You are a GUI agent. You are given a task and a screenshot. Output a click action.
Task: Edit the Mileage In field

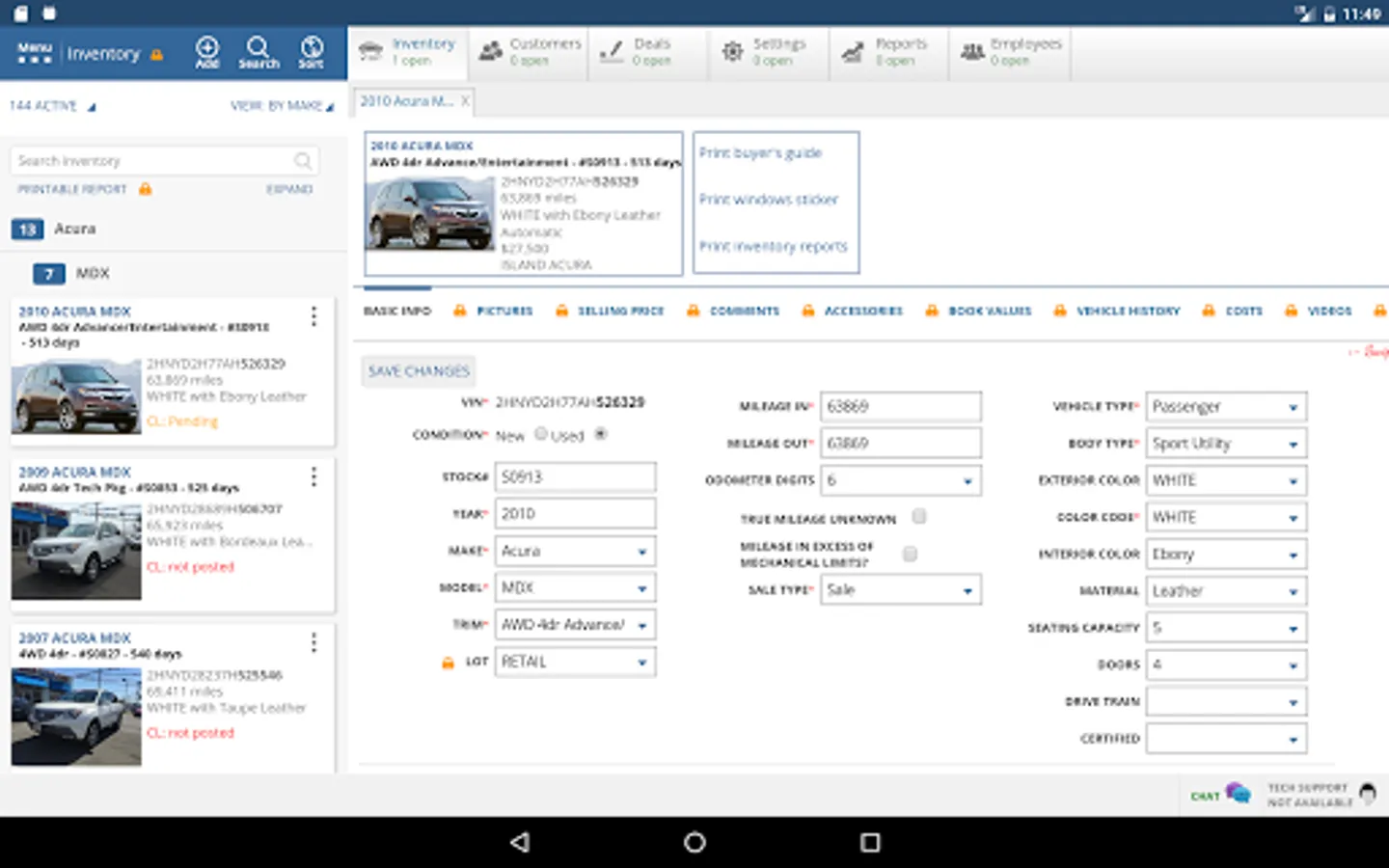pyautogui.click(x=901, y=406)
